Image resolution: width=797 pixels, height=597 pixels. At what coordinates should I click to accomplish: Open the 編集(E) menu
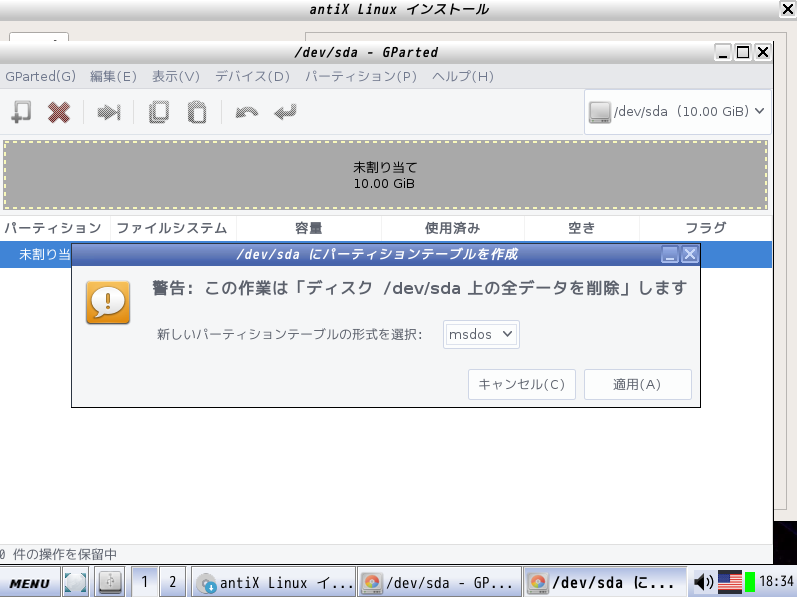pos(113,77)
